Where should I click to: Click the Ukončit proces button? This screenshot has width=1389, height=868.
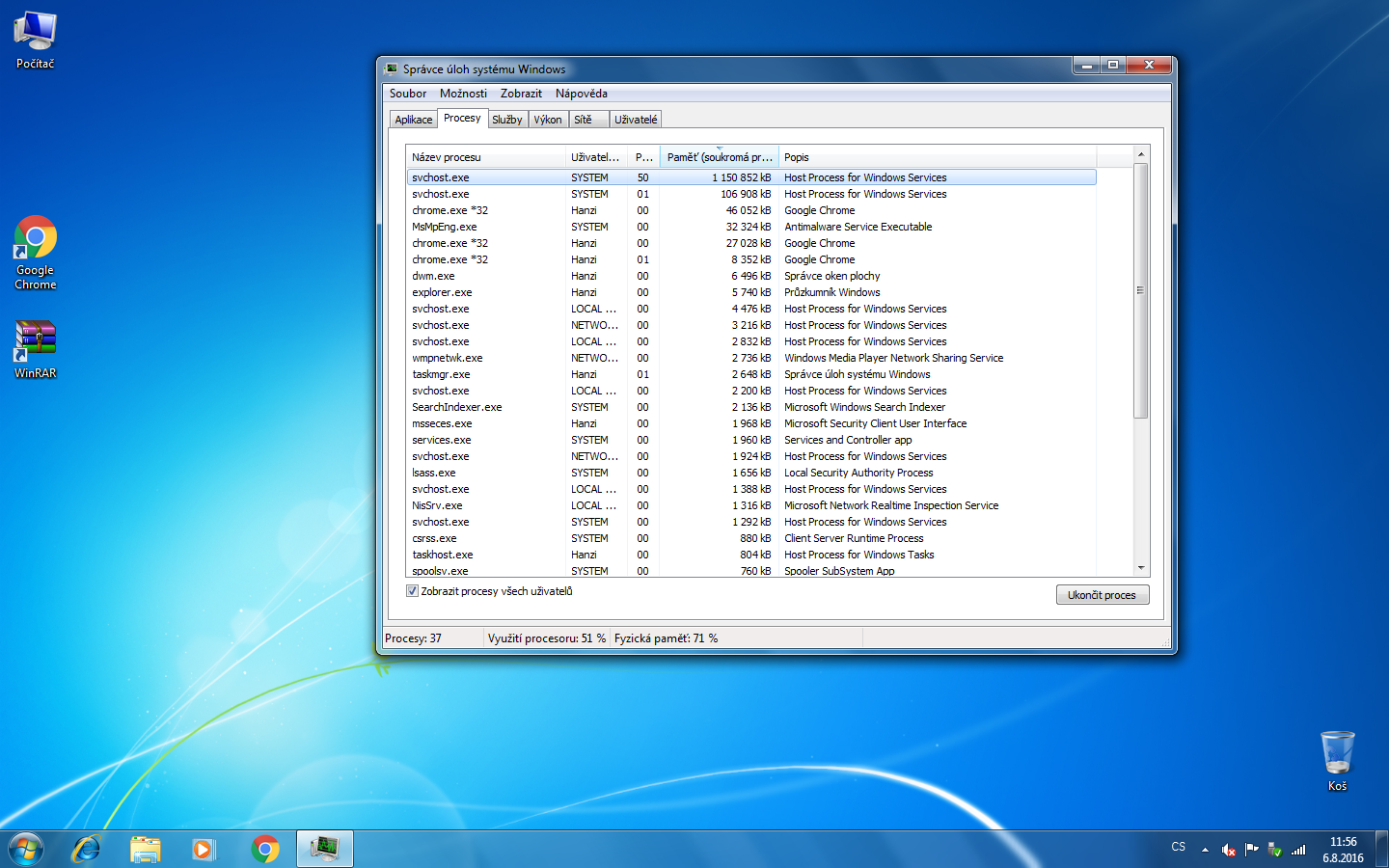tap(1102, 595)
